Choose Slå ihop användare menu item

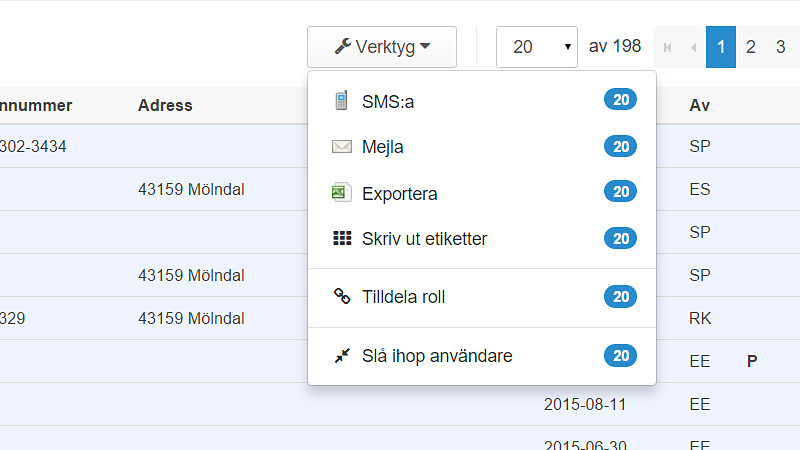click(482, 356)
